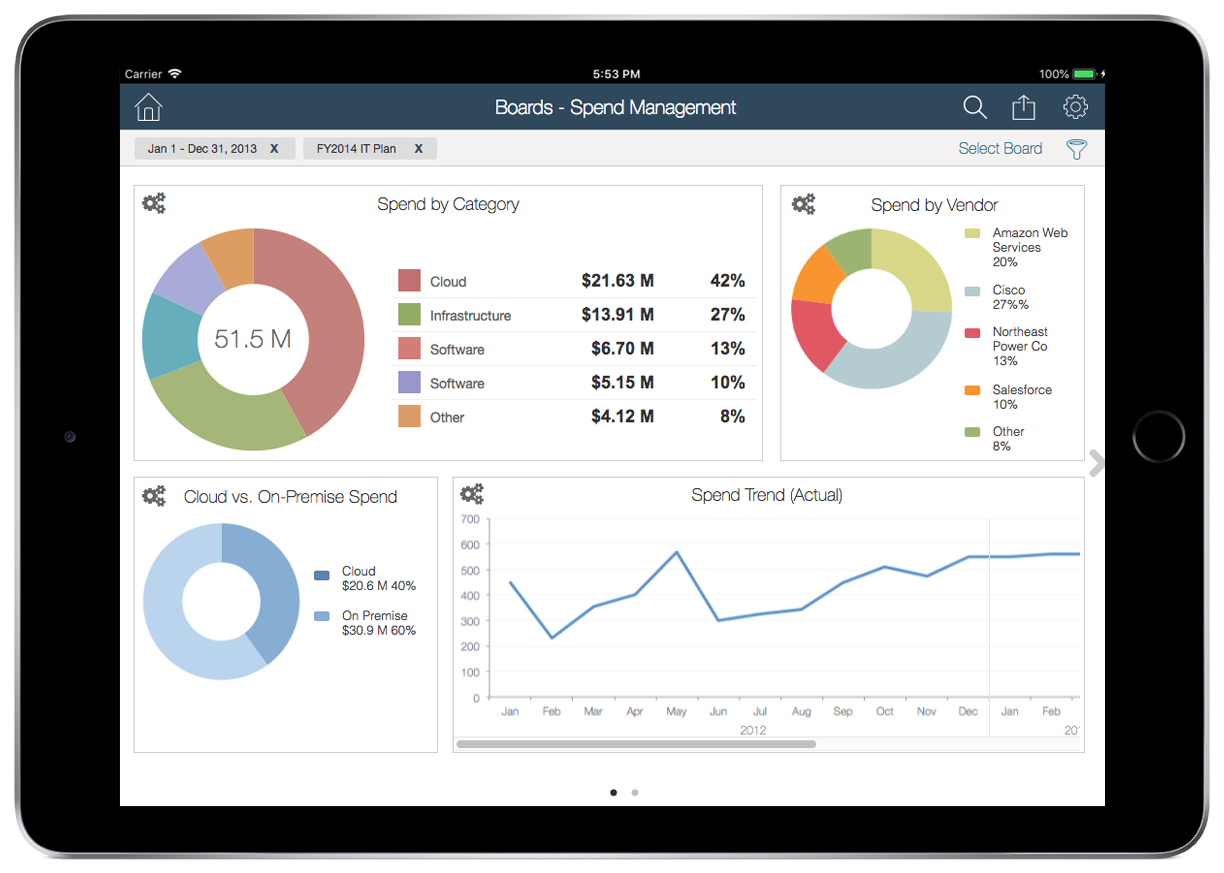Remove the FY2014 IT Plan filter chip
This screenshot has width=1224, height=873.
(x=418, y=149)
